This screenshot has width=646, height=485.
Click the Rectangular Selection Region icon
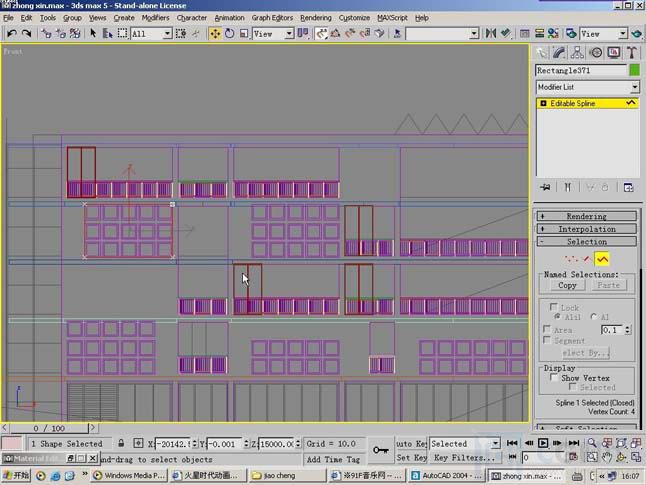[122, 33]
